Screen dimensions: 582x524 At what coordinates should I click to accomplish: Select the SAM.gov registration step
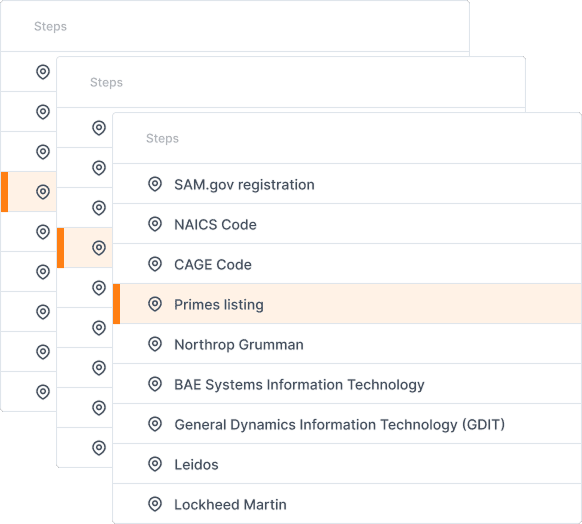click(x=347, y=184)
